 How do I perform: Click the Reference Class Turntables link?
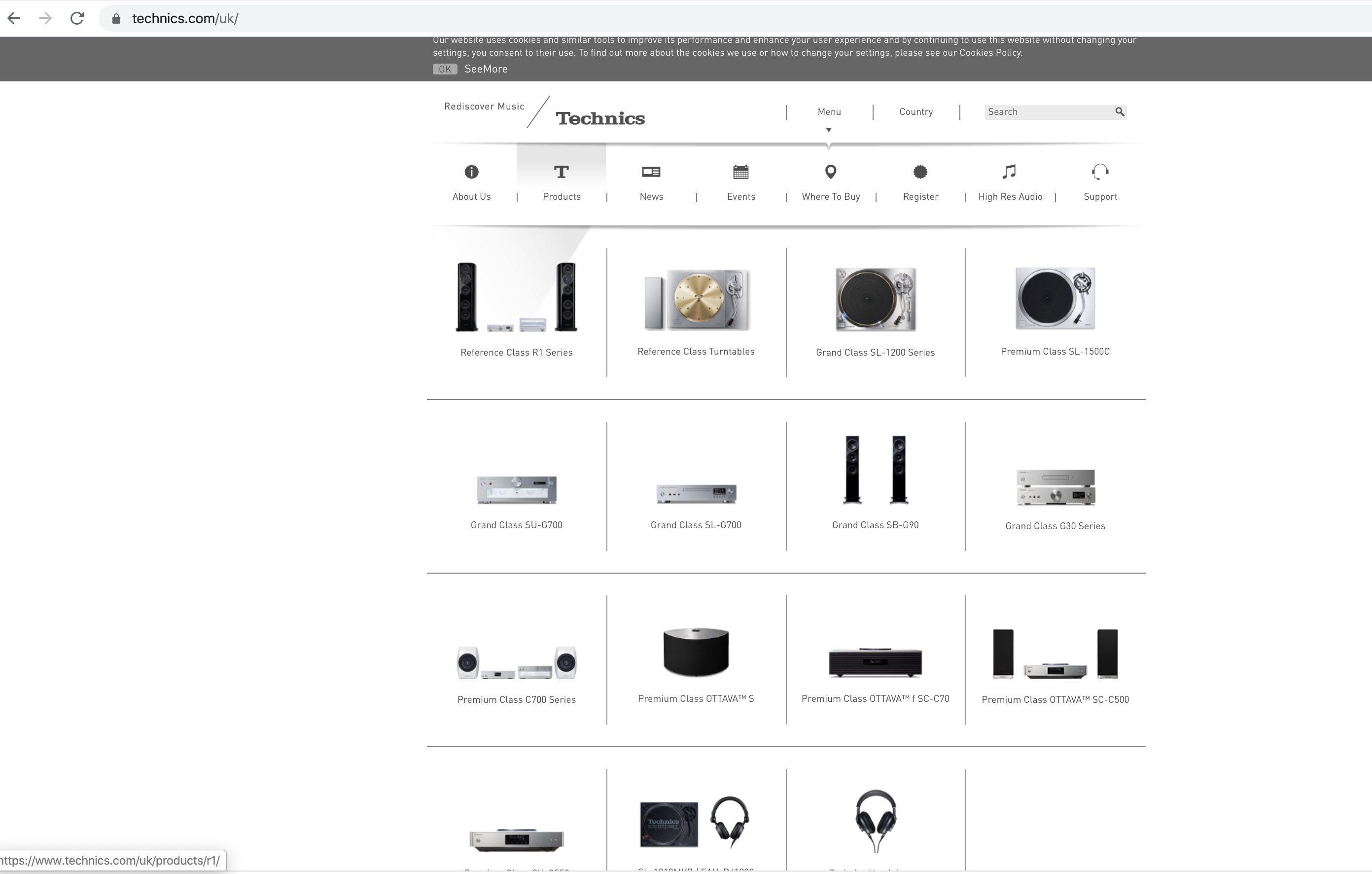pyautogui.click(x=696, y=351)
